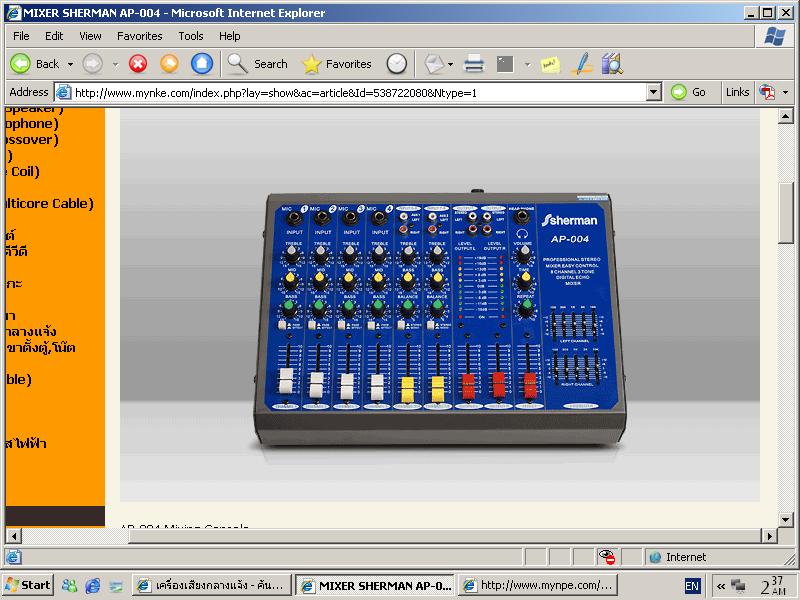Click the network computers tray icon
Image resolution: width=800 pixels, height=600 pixels.
[x=738, y=586]
